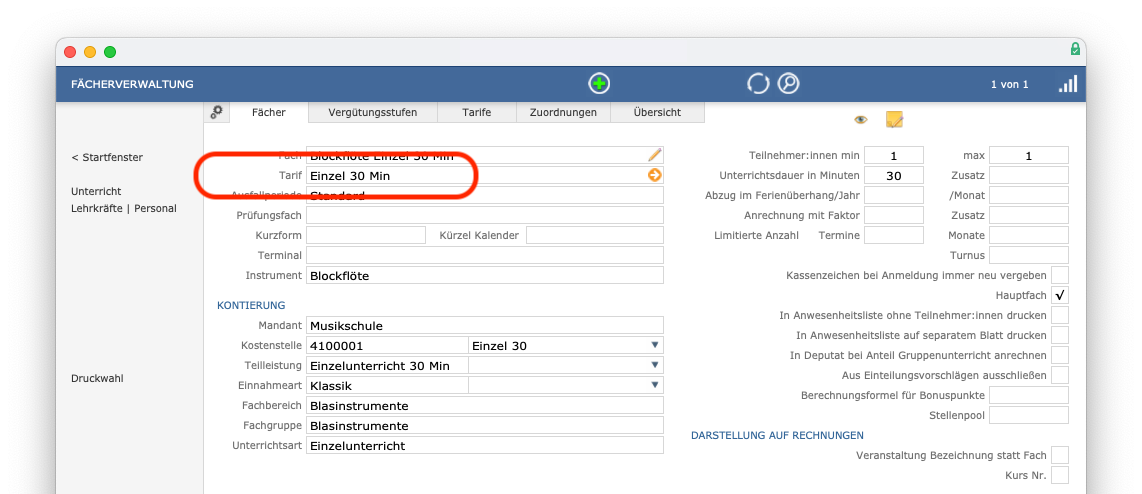This screenshot has width=1142, height=494.
Task: Click the KONTIERUNG section heading
Action: coord(251,305)
